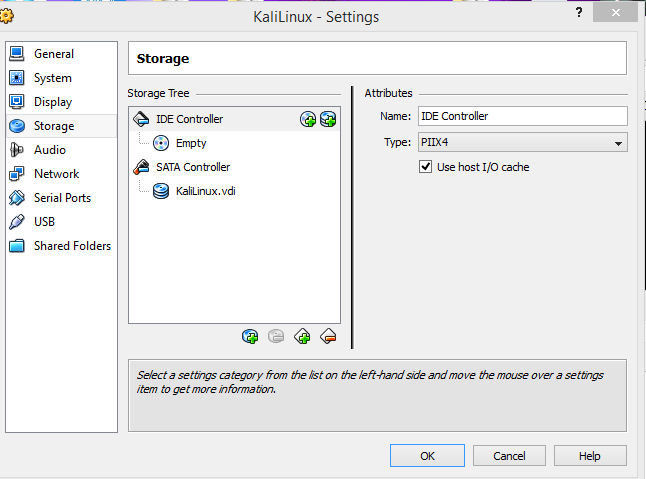646x479 pixels.
Task: Click the IDE Controller icon in the storage tree
Action: point(141,119)
